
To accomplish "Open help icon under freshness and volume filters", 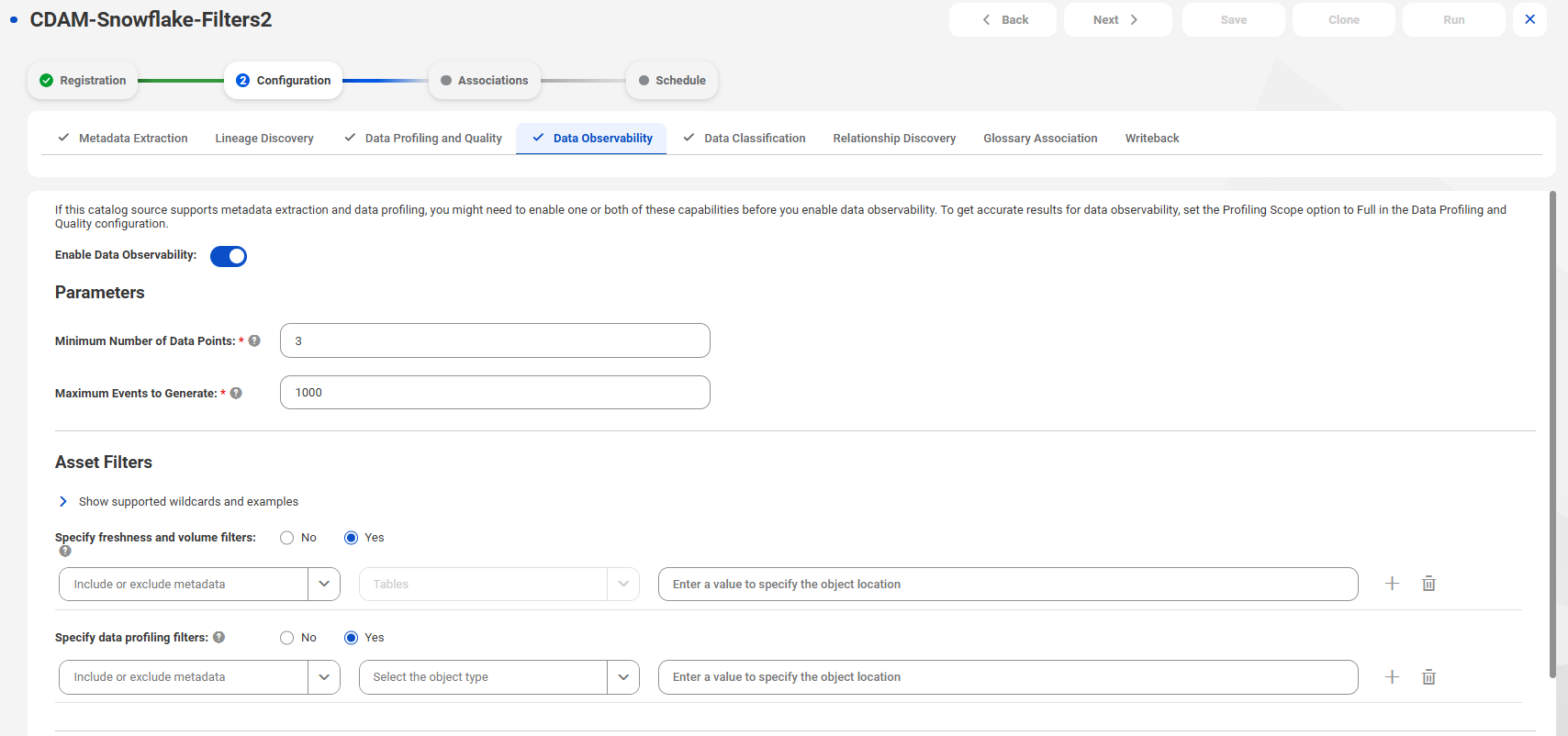I will (65, 551).
